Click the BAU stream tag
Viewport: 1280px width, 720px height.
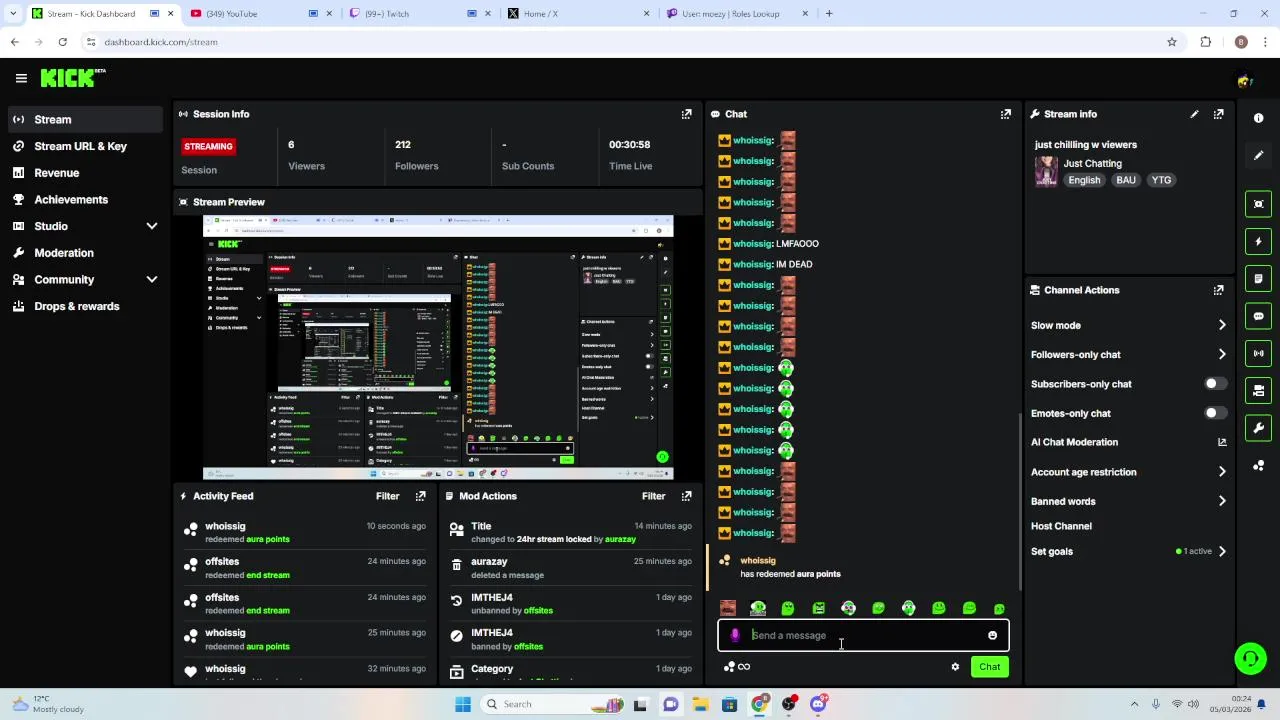(x=1126, y=180)
